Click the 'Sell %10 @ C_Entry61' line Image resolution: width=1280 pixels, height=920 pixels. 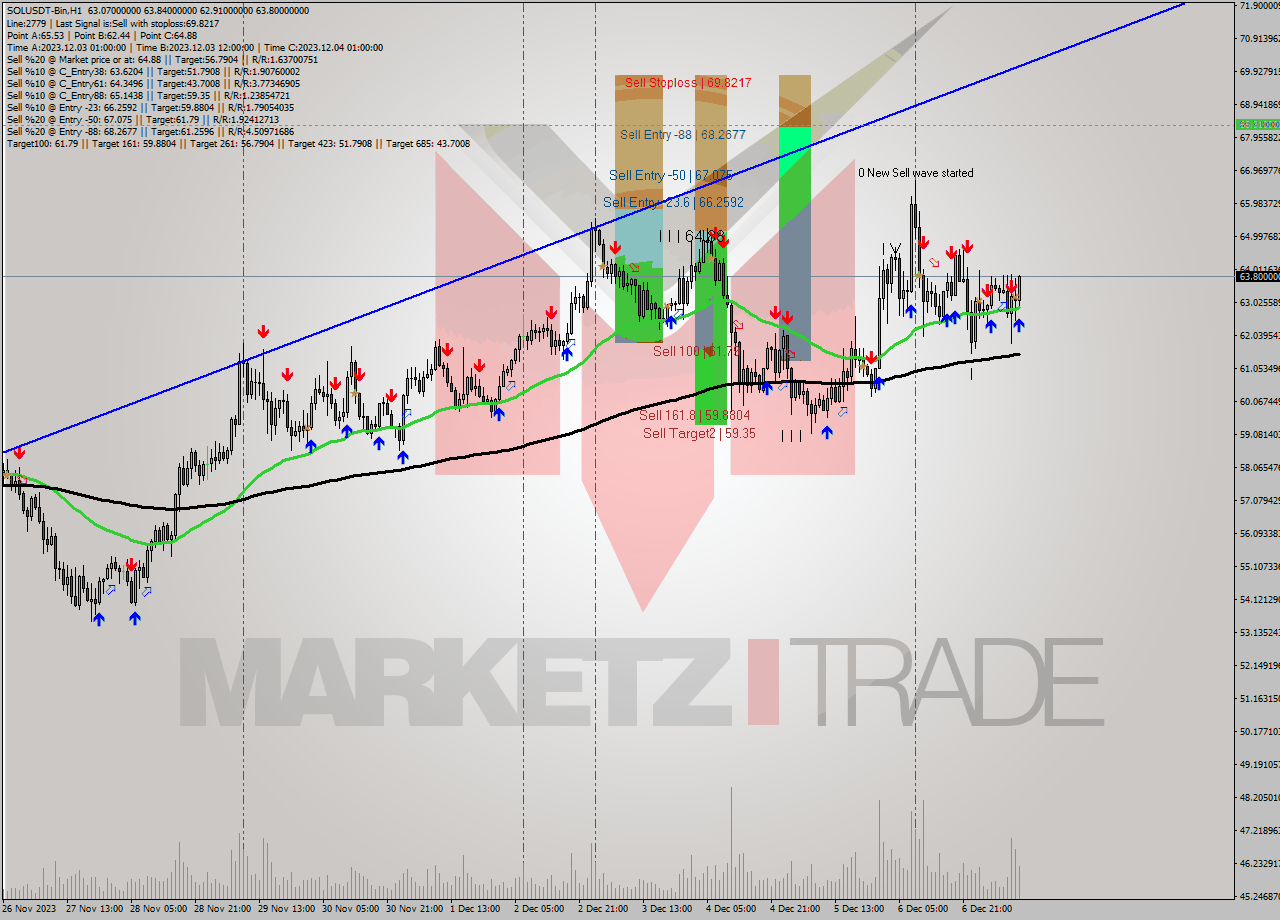click(x=152, y=83)
